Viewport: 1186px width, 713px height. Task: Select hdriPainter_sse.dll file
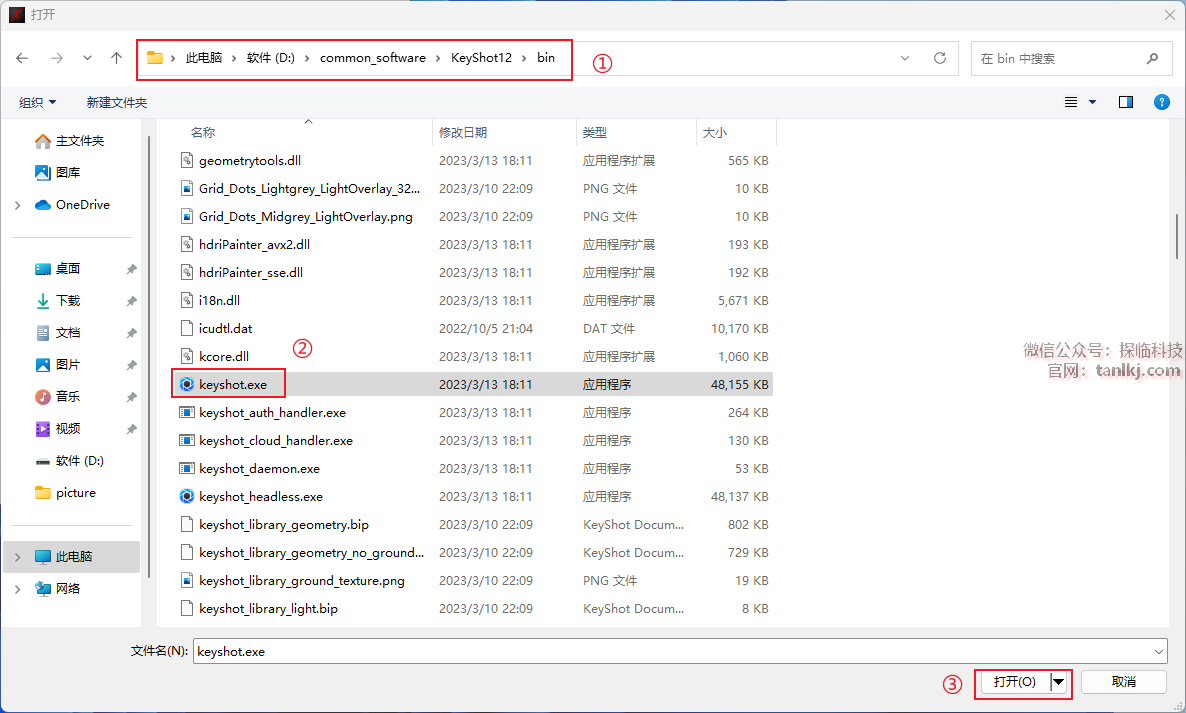pyautogui.click(x=250, y=272)
